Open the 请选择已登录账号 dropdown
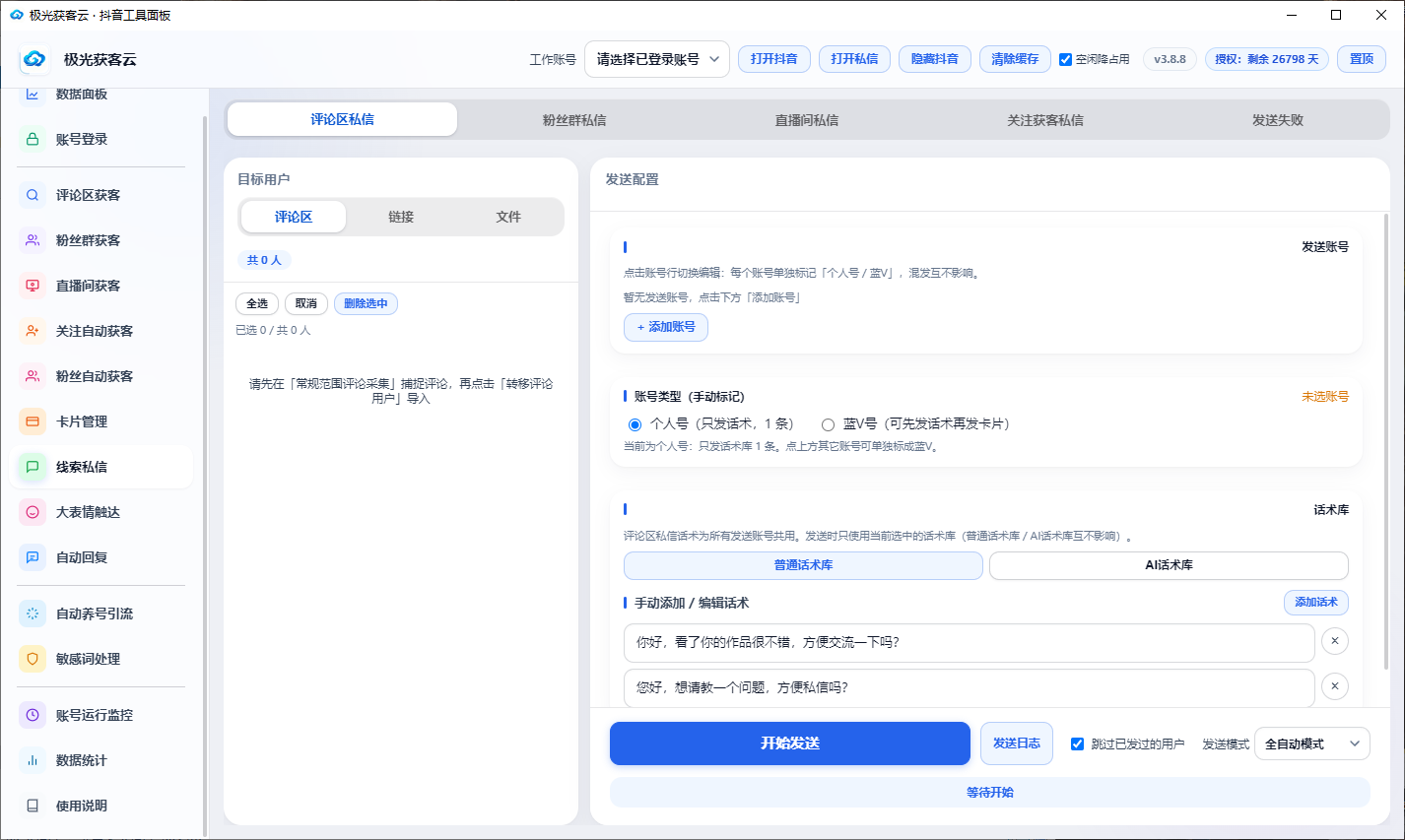 point(657,59)
